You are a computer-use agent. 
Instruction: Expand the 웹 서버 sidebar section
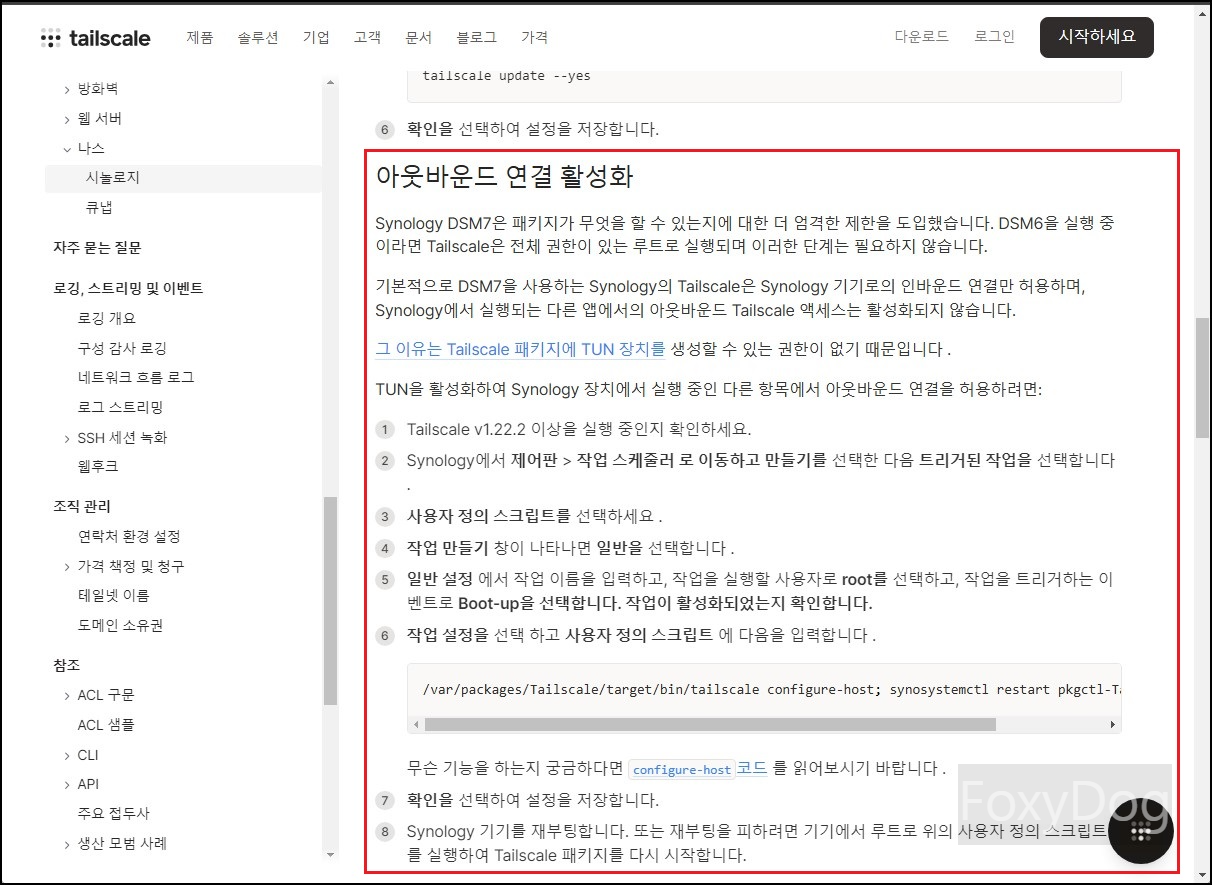(67, 119)
